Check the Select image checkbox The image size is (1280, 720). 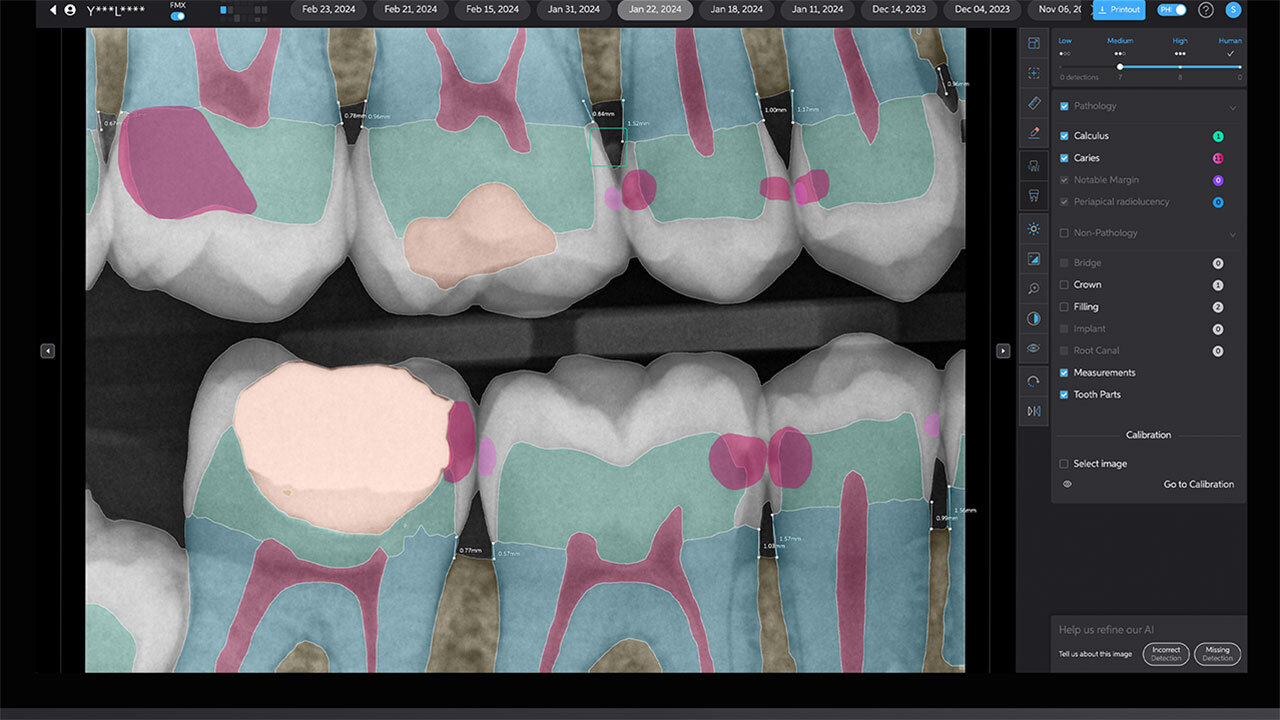click(1064, 464)
